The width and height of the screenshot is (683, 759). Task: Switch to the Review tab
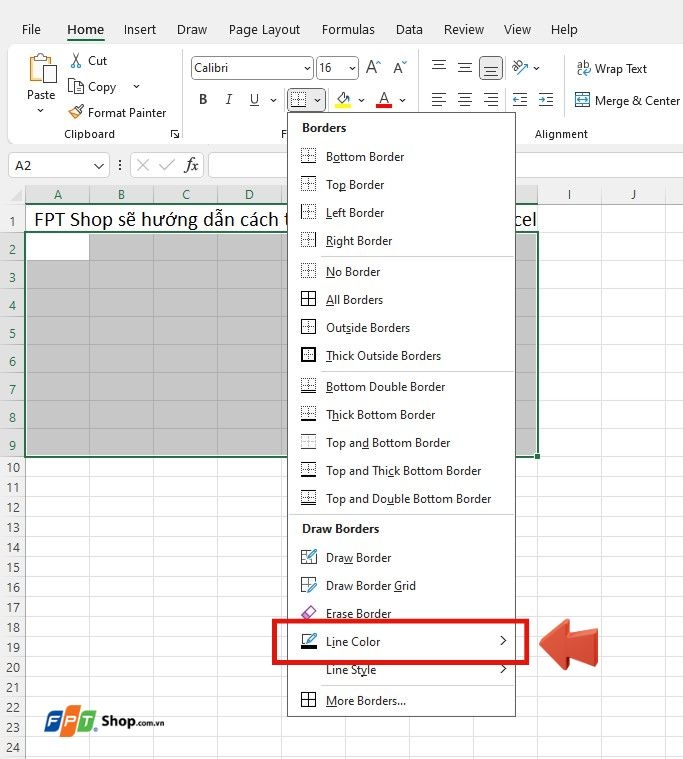[464, 30]
